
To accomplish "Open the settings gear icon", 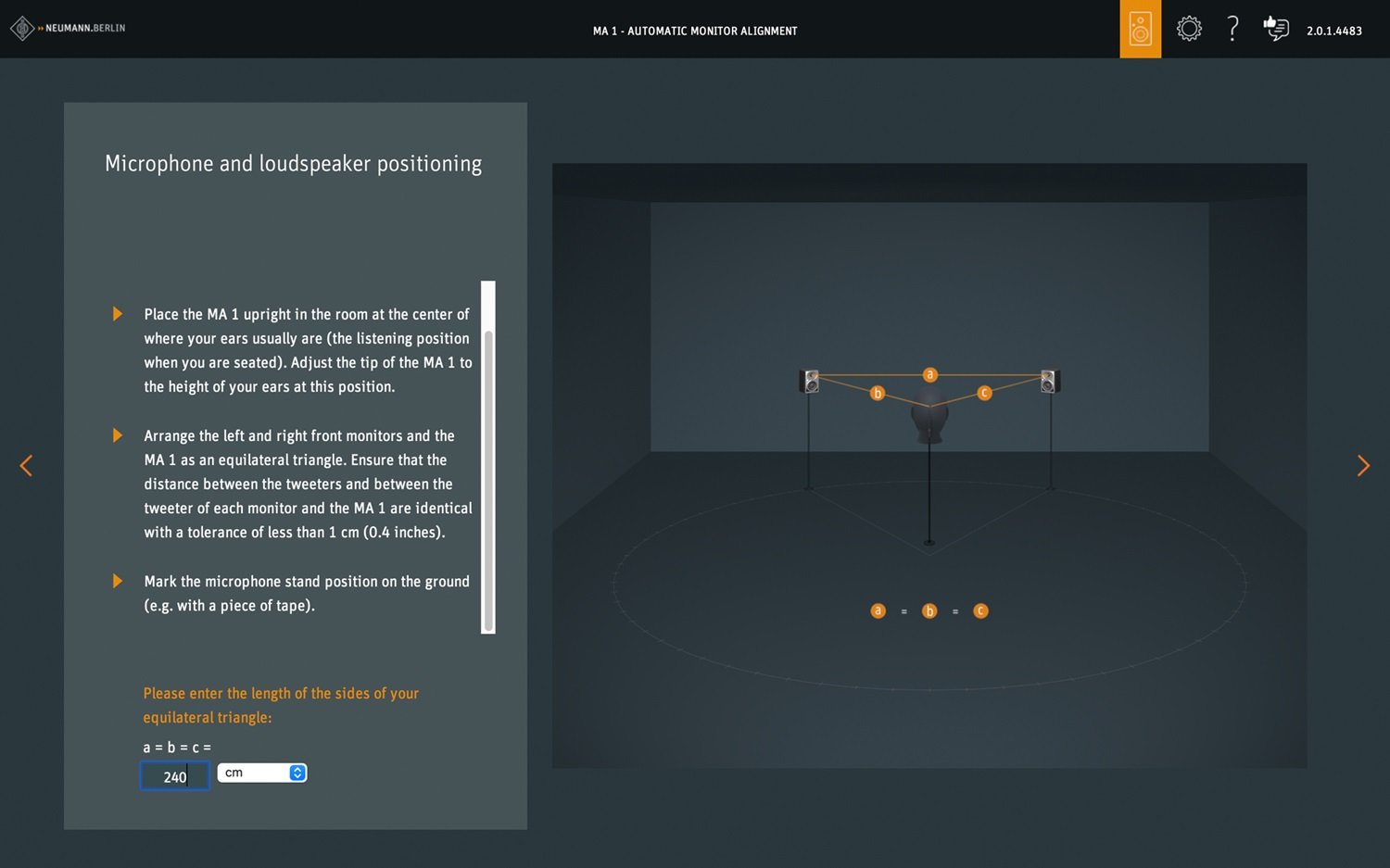I will [x=1189, y=29].
